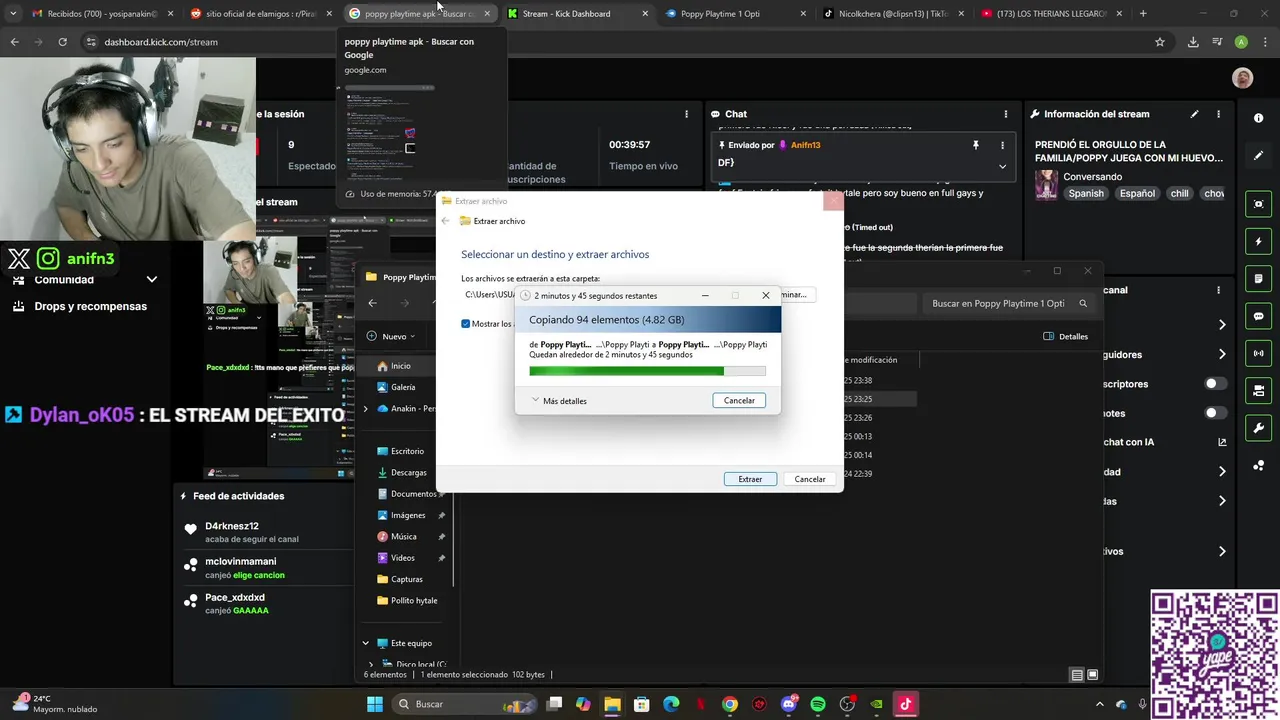Screen dimensions: 1280x720
Task: Click the Windows taskbar Buscar search box
Action: [x=466, y=704]
